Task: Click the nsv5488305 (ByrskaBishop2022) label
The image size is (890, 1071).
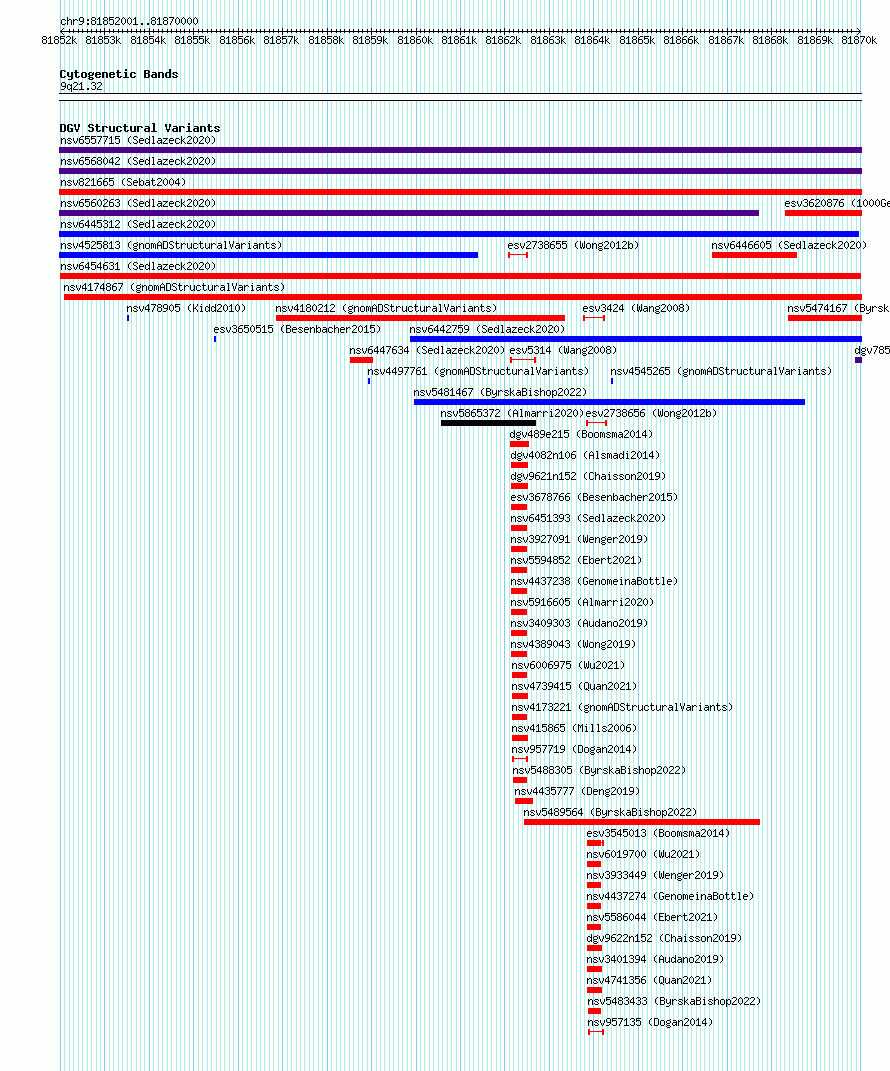Action: 599,770
